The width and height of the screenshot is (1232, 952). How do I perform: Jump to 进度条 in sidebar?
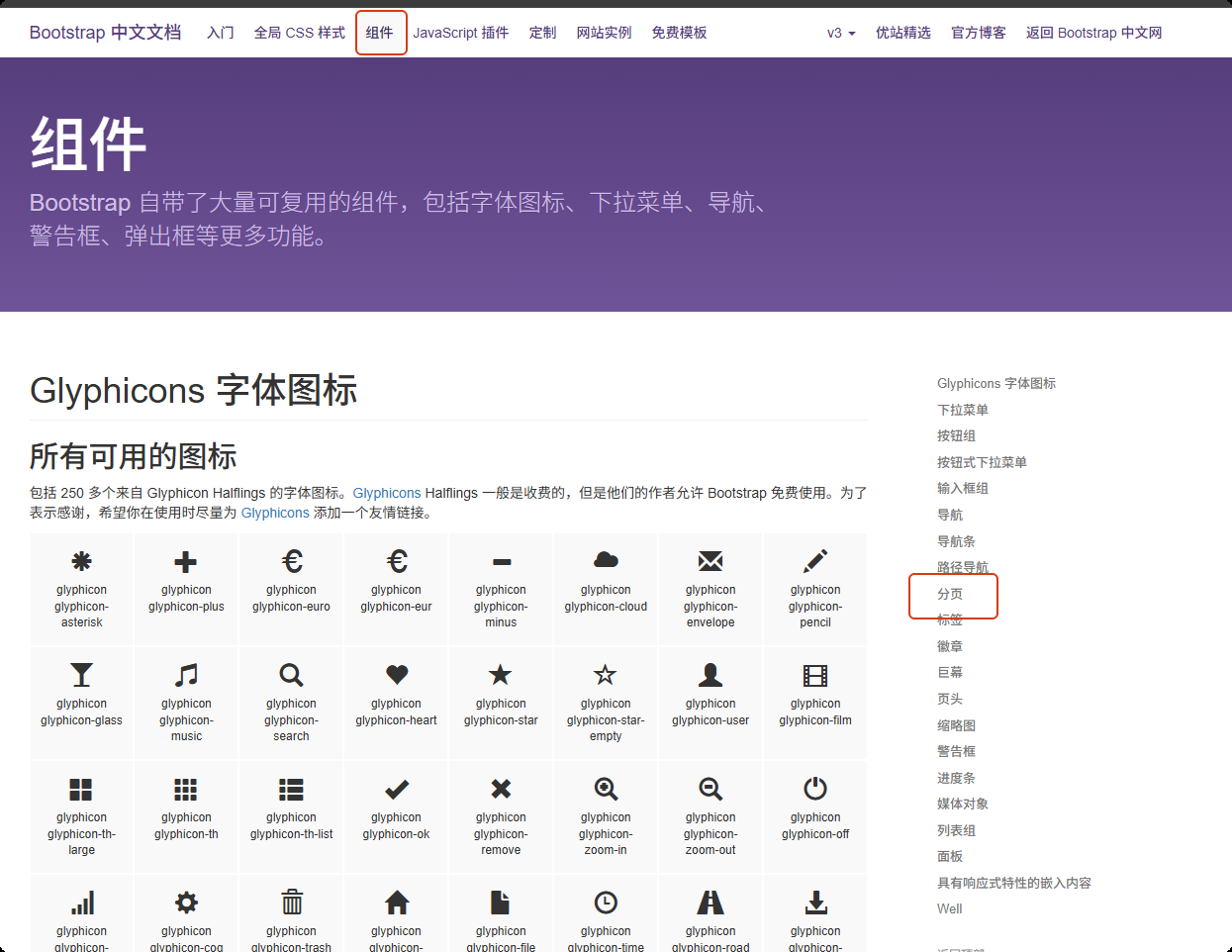point(957,778)
